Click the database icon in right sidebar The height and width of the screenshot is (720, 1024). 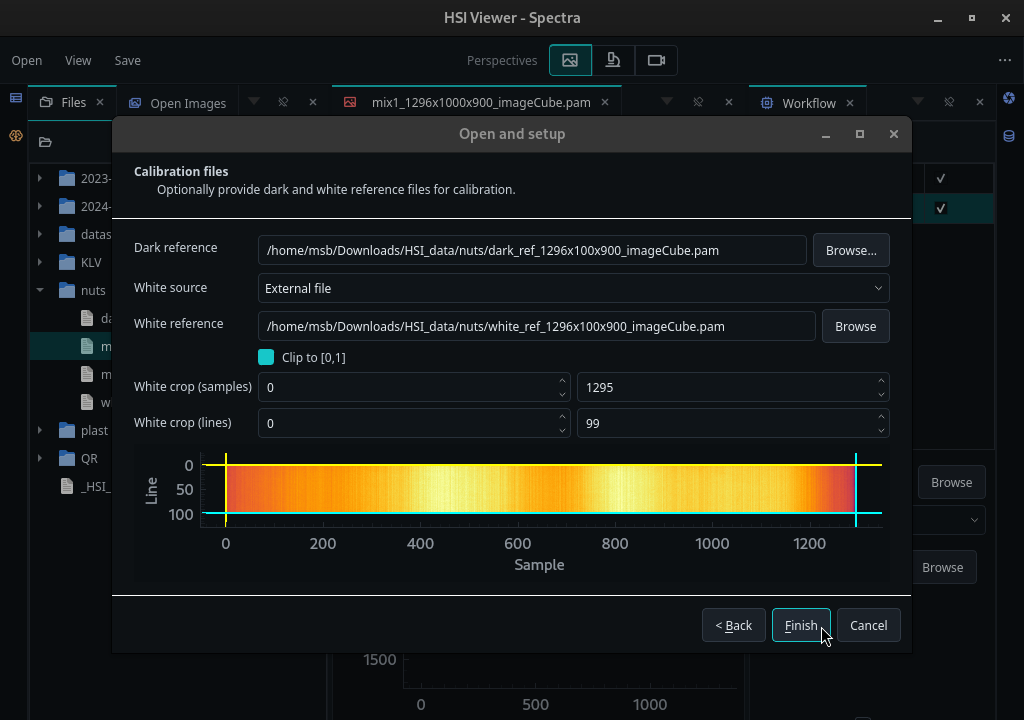[1009, 136]
